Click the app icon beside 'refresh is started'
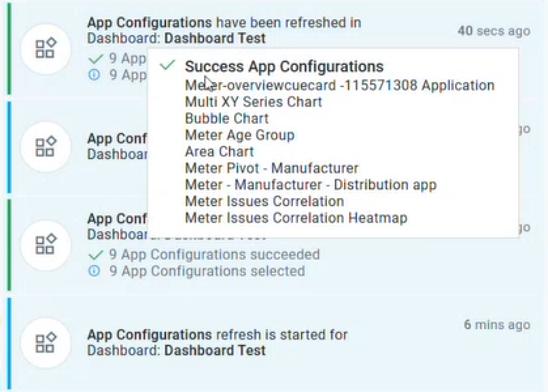Viewport: 548px width, 392px height. tap(46, 343)
